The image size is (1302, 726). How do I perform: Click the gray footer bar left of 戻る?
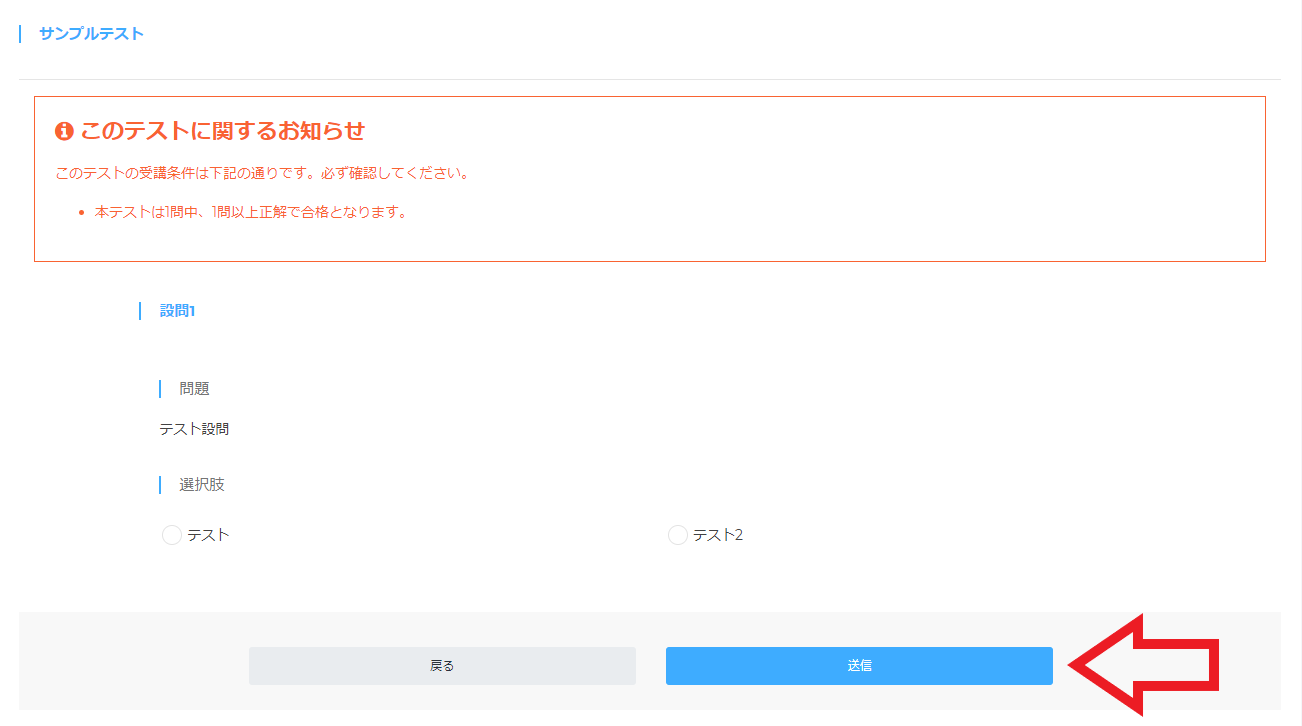pyautogui.click(x=134, y=661)
